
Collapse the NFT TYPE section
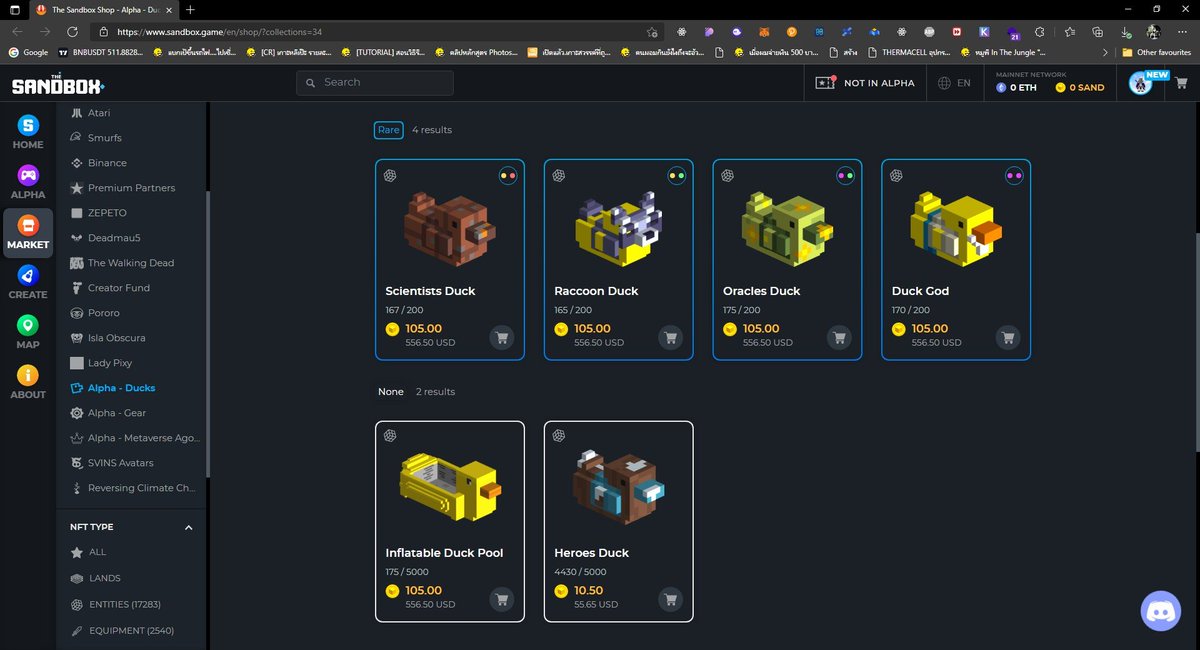[x=188, y=527]
